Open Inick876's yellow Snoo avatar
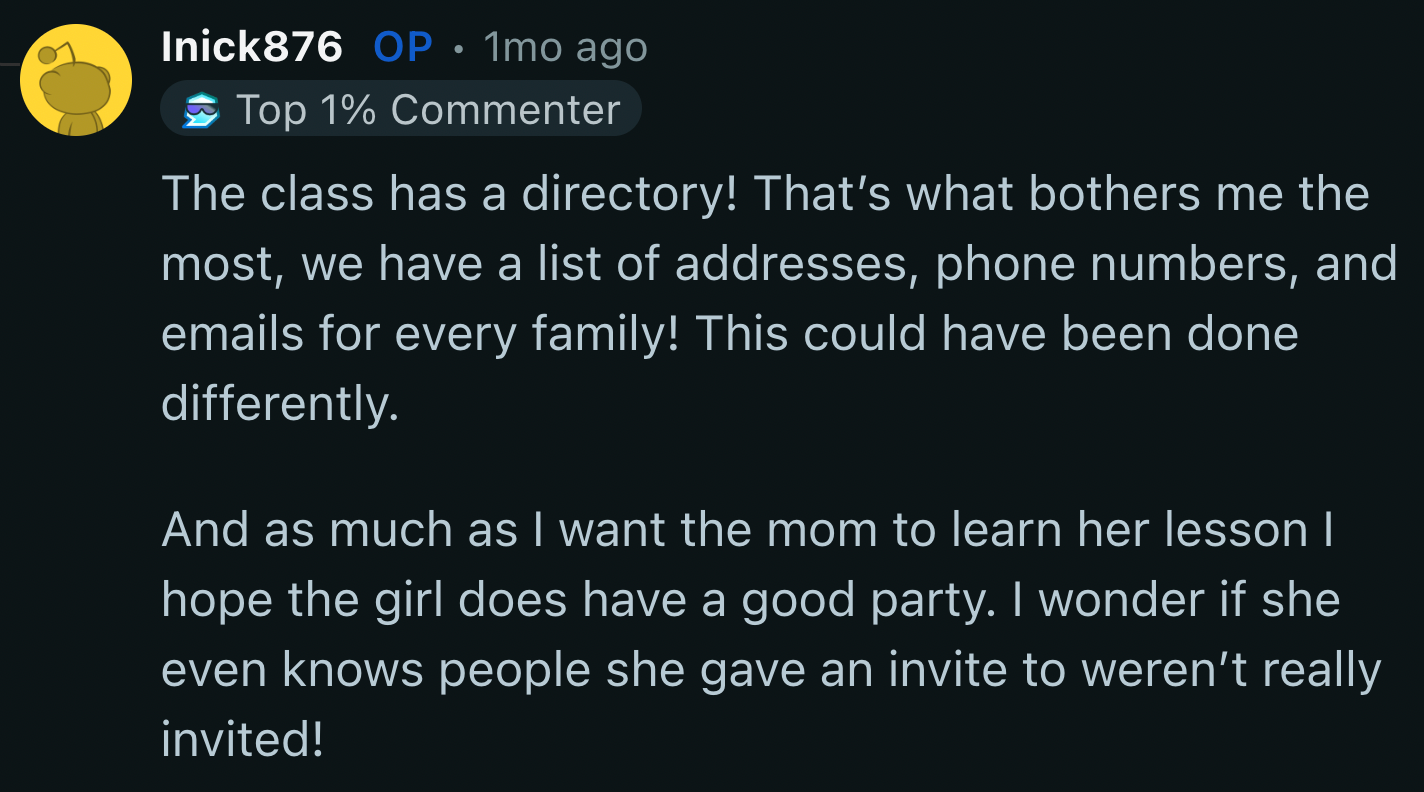This screenshot has height=792, width=1424. tap(76, 79)
